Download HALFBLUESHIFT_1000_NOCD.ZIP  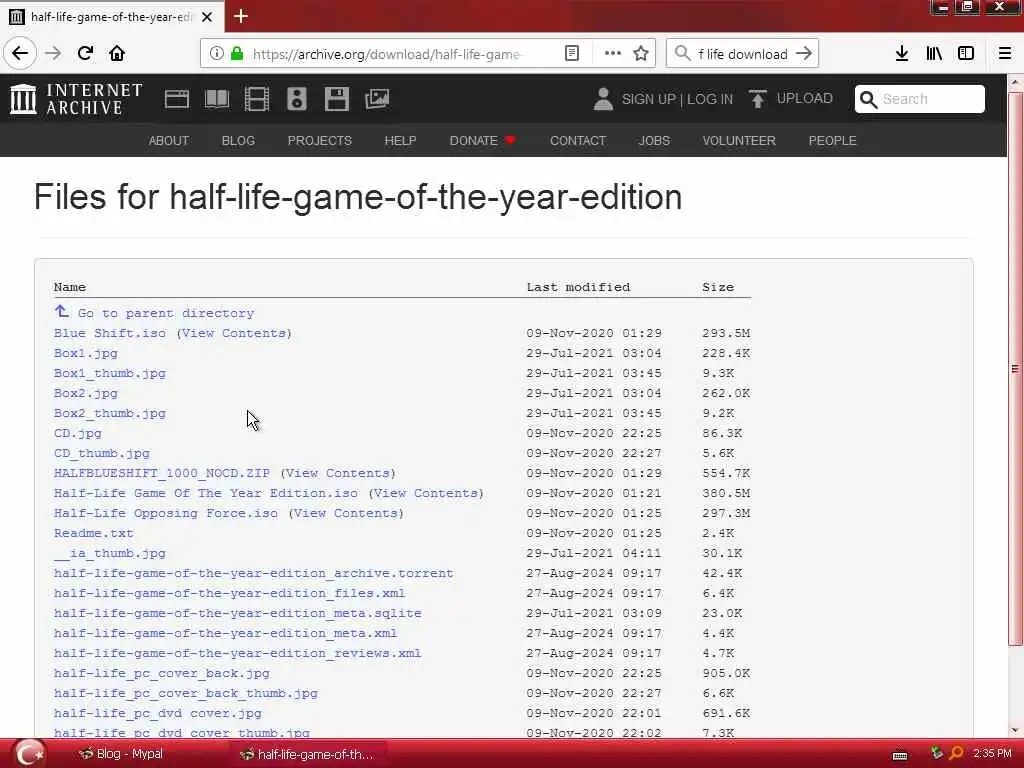pyautogui.click(x=162, y=473)
